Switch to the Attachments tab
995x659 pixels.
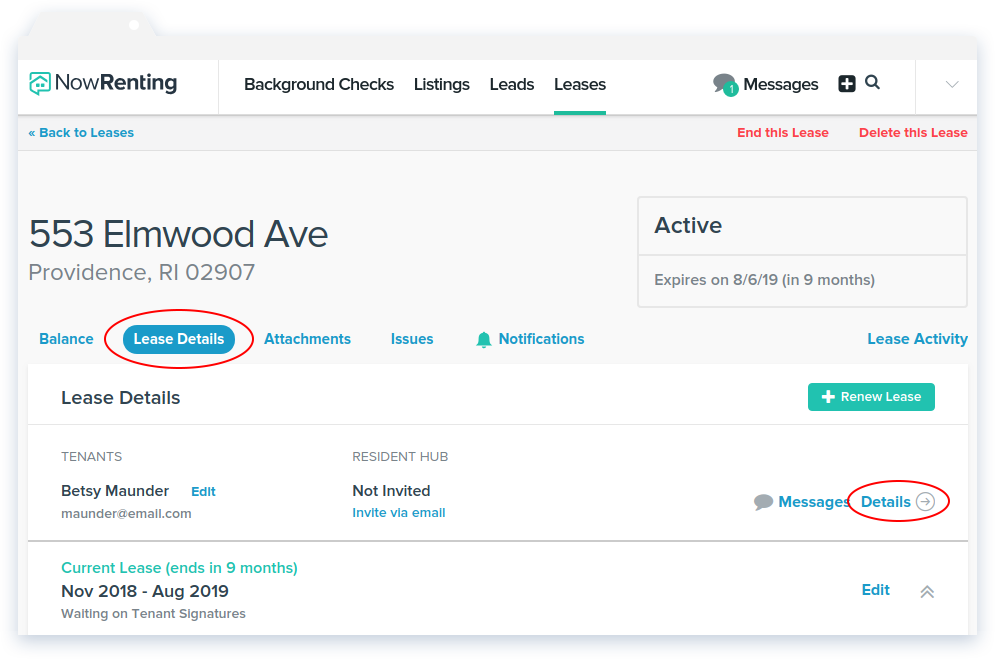click(307, 339)
